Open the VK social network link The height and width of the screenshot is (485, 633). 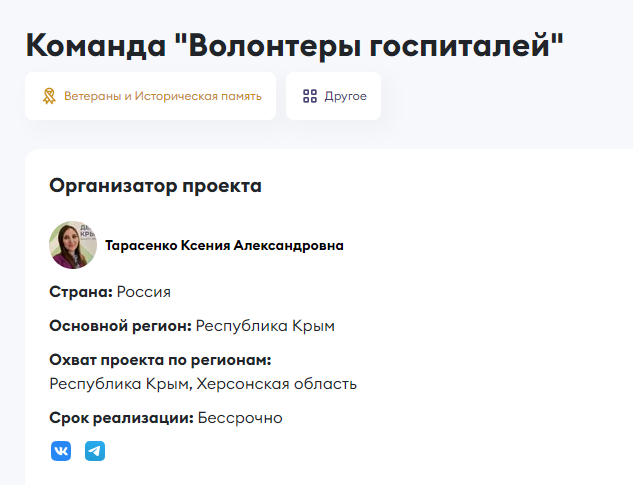pos(61,451)
